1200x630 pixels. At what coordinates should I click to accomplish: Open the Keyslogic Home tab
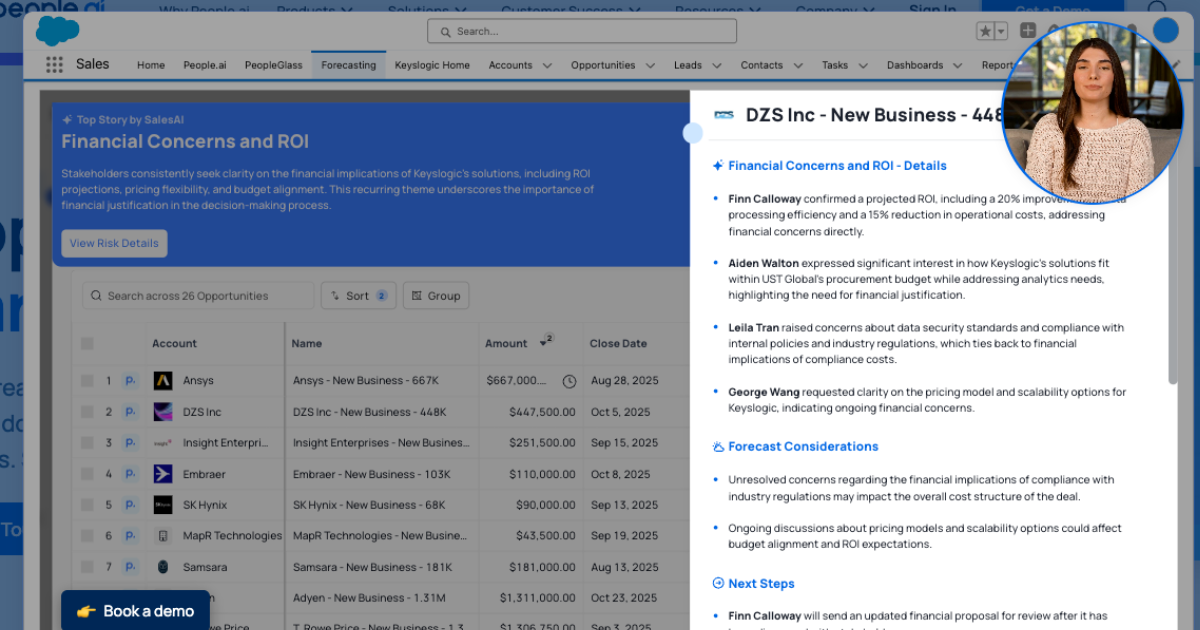[432, 65]
